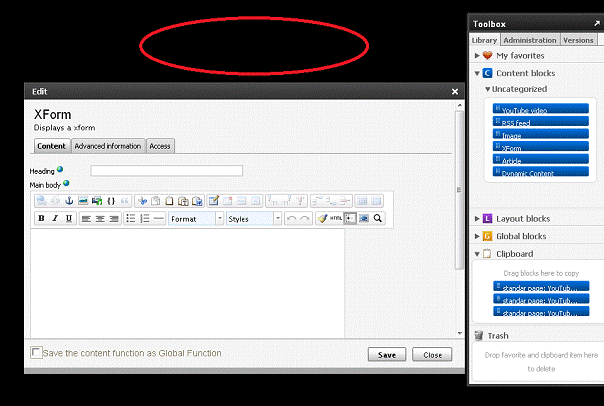Click the magnifier find icon in editor
Viewport: 604px width, 406px height.
(378, 218)
